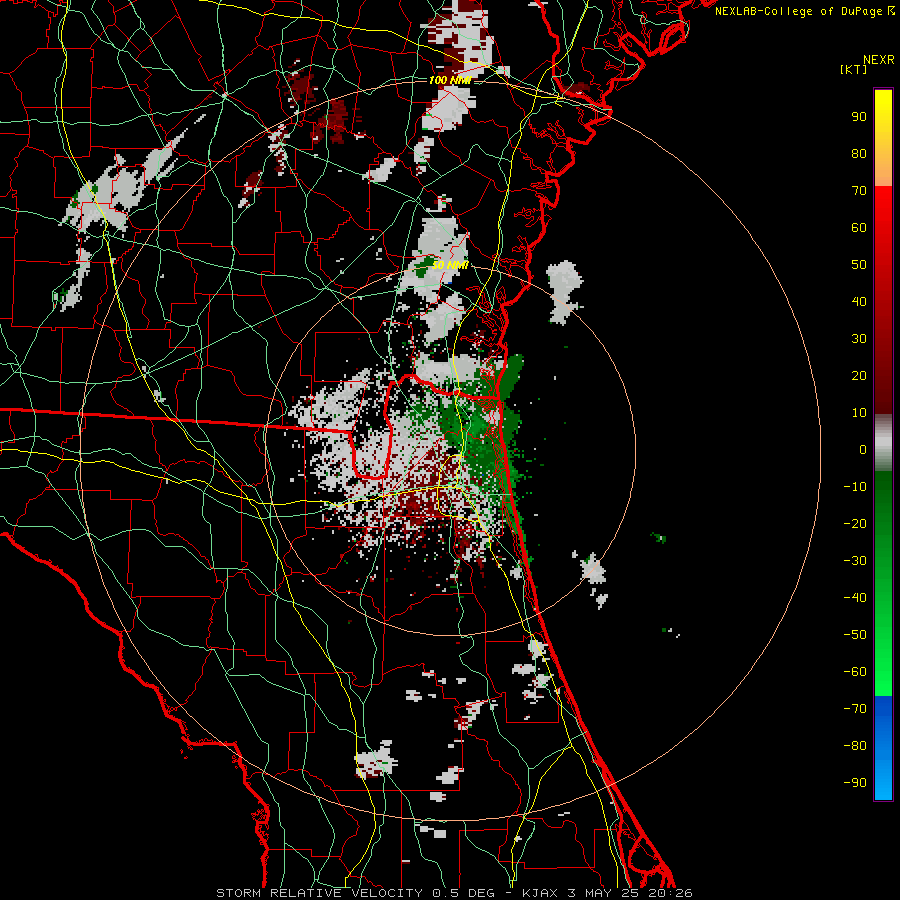Image resolution: width=900 pixels, height=900 pixels.
Task: Click the 50 knot scale label
Action: [859, 265]
